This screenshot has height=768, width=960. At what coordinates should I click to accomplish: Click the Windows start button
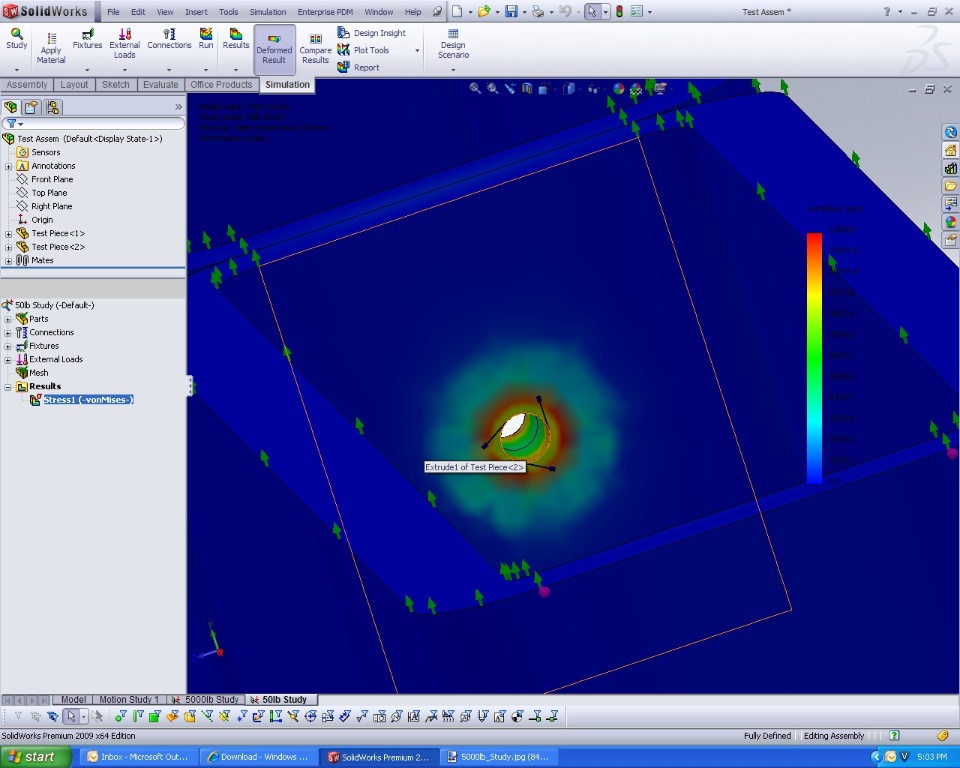tap(30, 757)
